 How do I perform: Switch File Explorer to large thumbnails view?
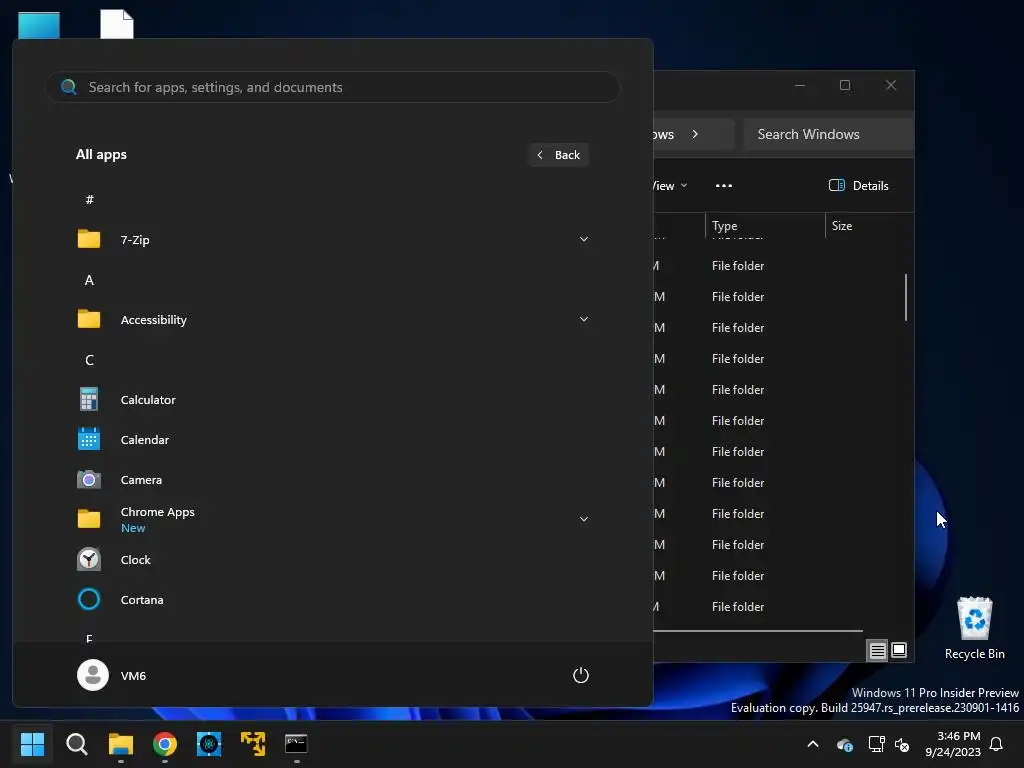point(899,650)
